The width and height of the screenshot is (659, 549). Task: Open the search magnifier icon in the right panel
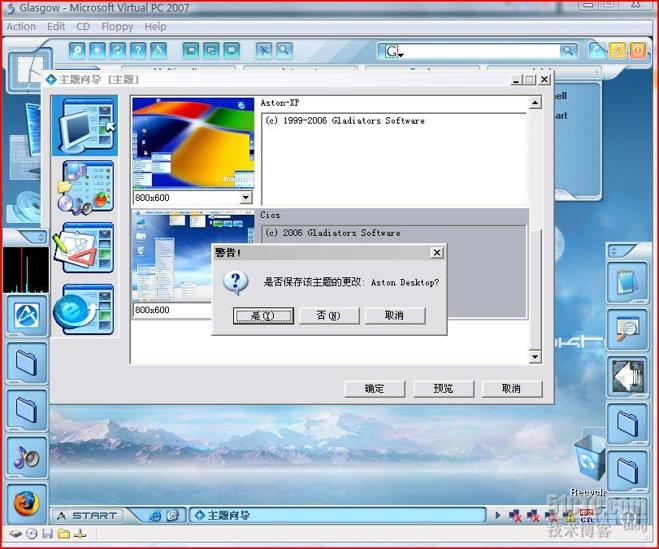pos(627,329)
